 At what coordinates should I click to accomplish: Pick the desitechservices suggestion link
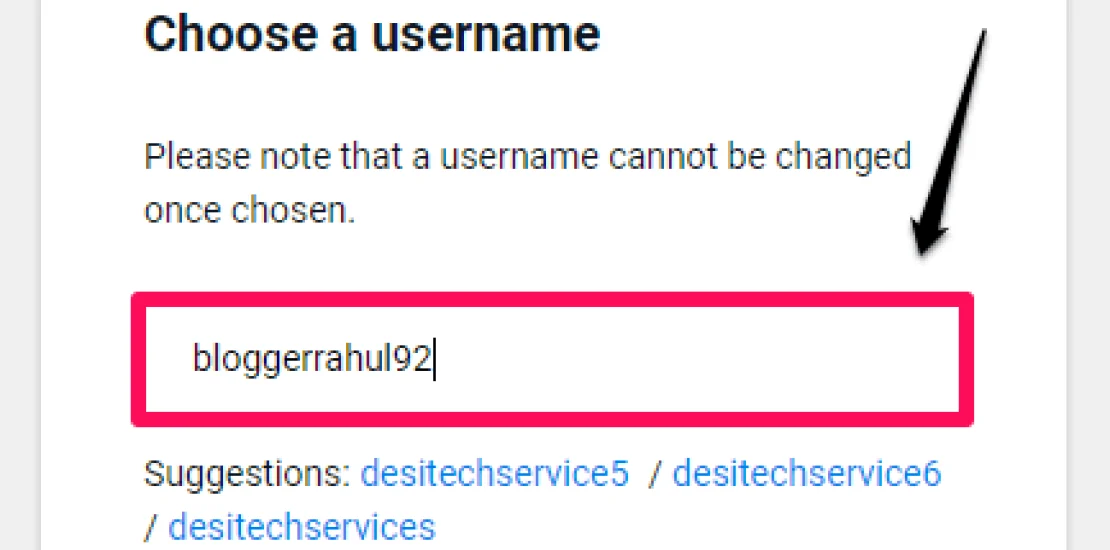pyautogui.click(x=301, y=525)
